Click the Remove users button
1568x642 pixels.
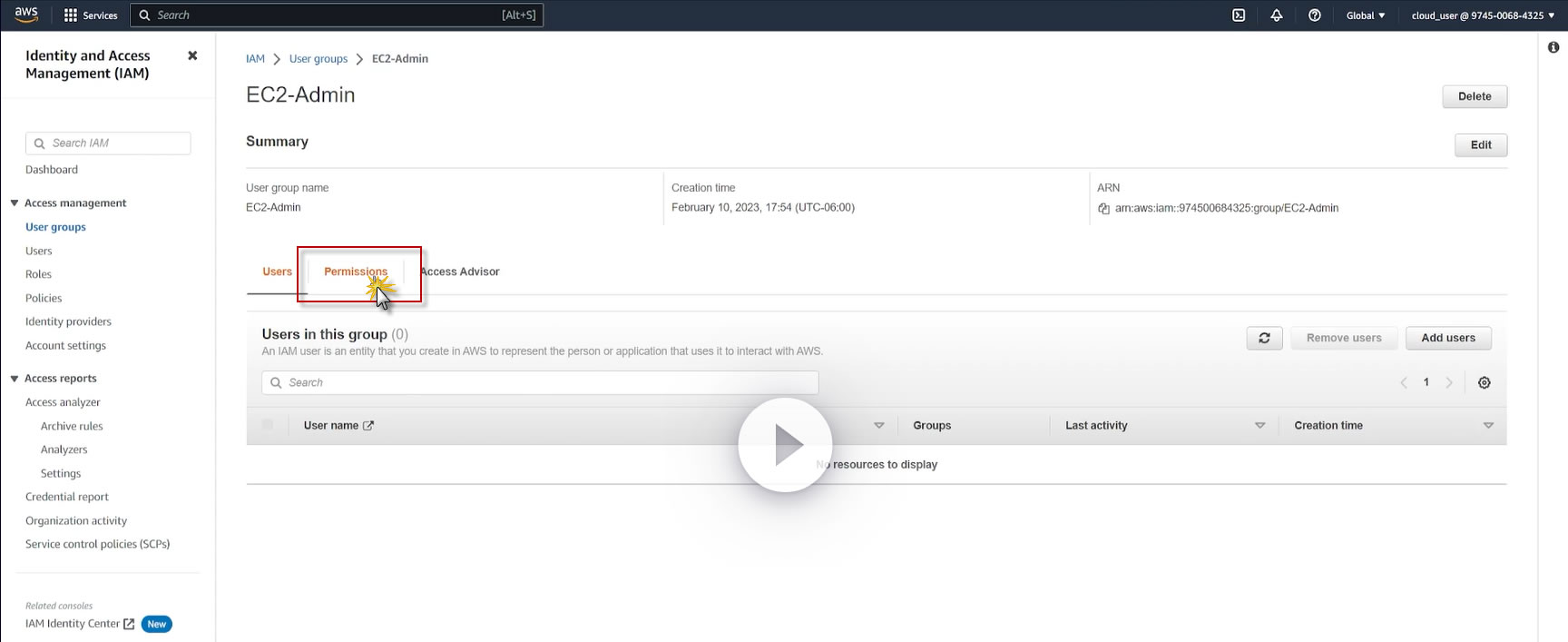click(1344, 338)
